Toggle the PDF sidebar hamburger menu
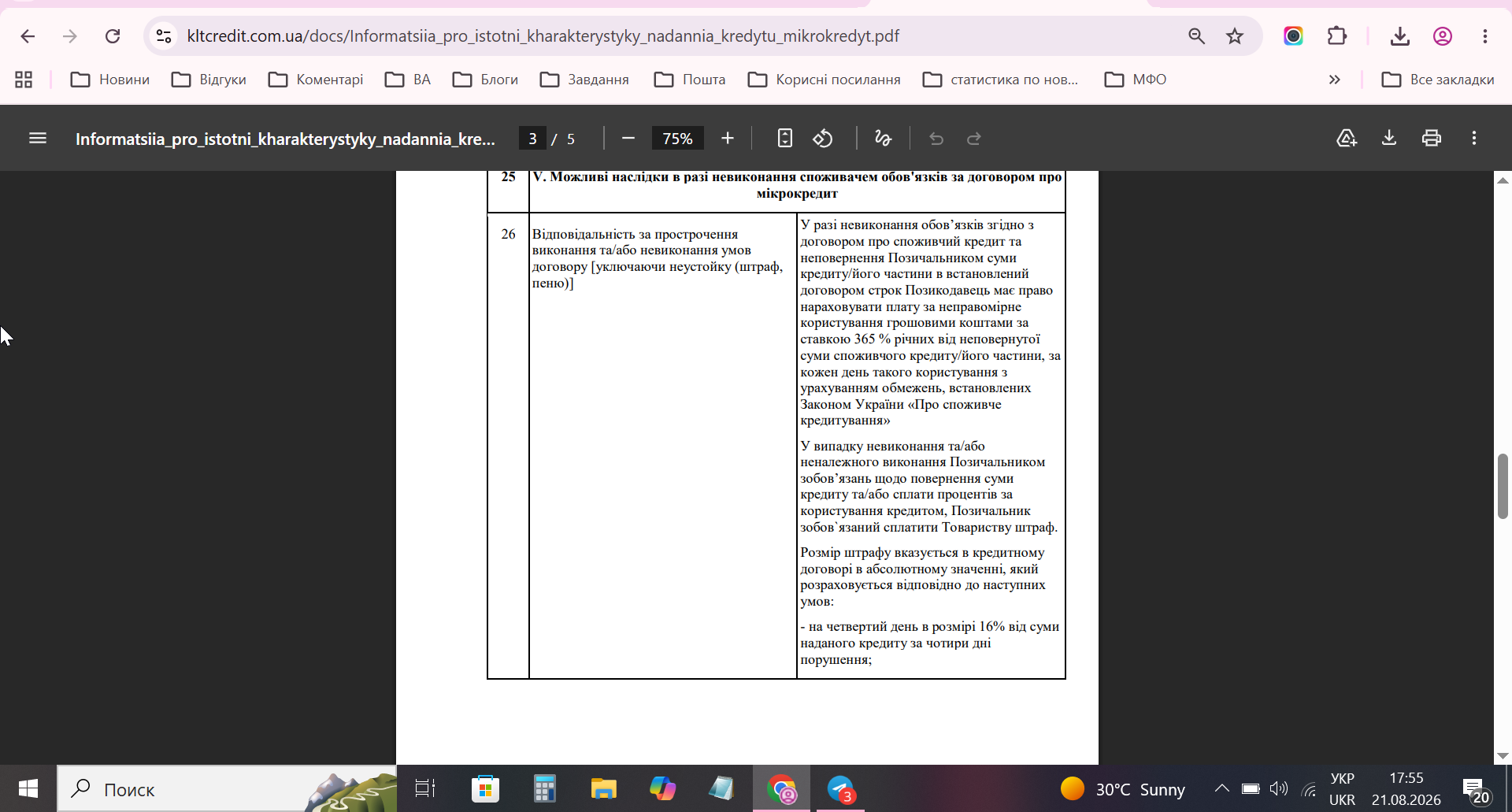 (38, 139)
